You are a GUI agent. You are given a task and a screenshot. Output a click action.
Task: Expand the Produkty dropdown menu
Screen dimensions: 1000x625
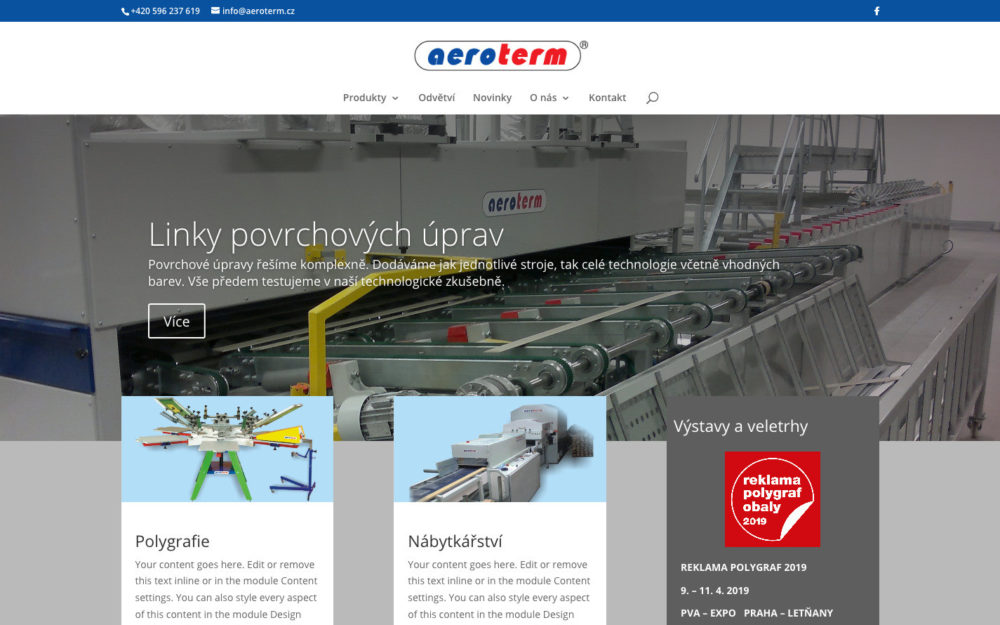coord(370,98)
